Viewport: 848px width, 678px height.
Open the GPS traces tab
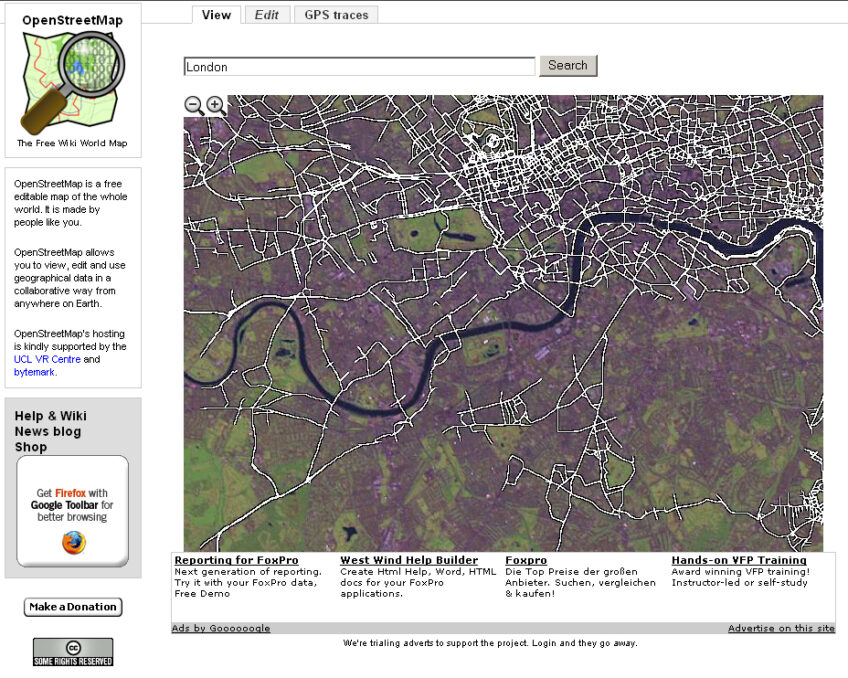tap(336, 15)
